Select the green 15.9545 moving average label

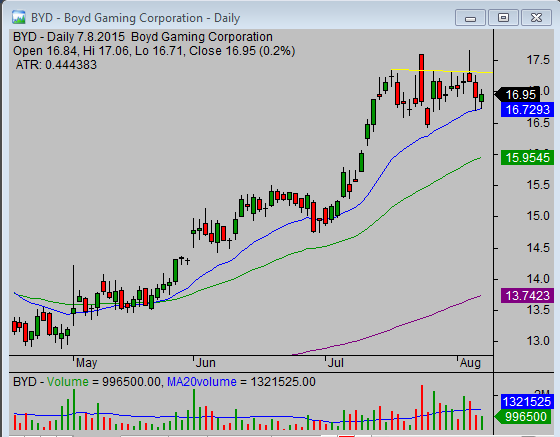coord(528,157)
